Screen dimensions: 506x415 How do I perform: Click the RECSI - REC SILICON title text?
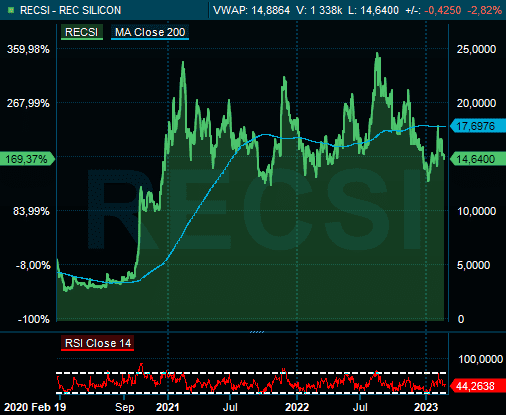click(x=70, y=10)
